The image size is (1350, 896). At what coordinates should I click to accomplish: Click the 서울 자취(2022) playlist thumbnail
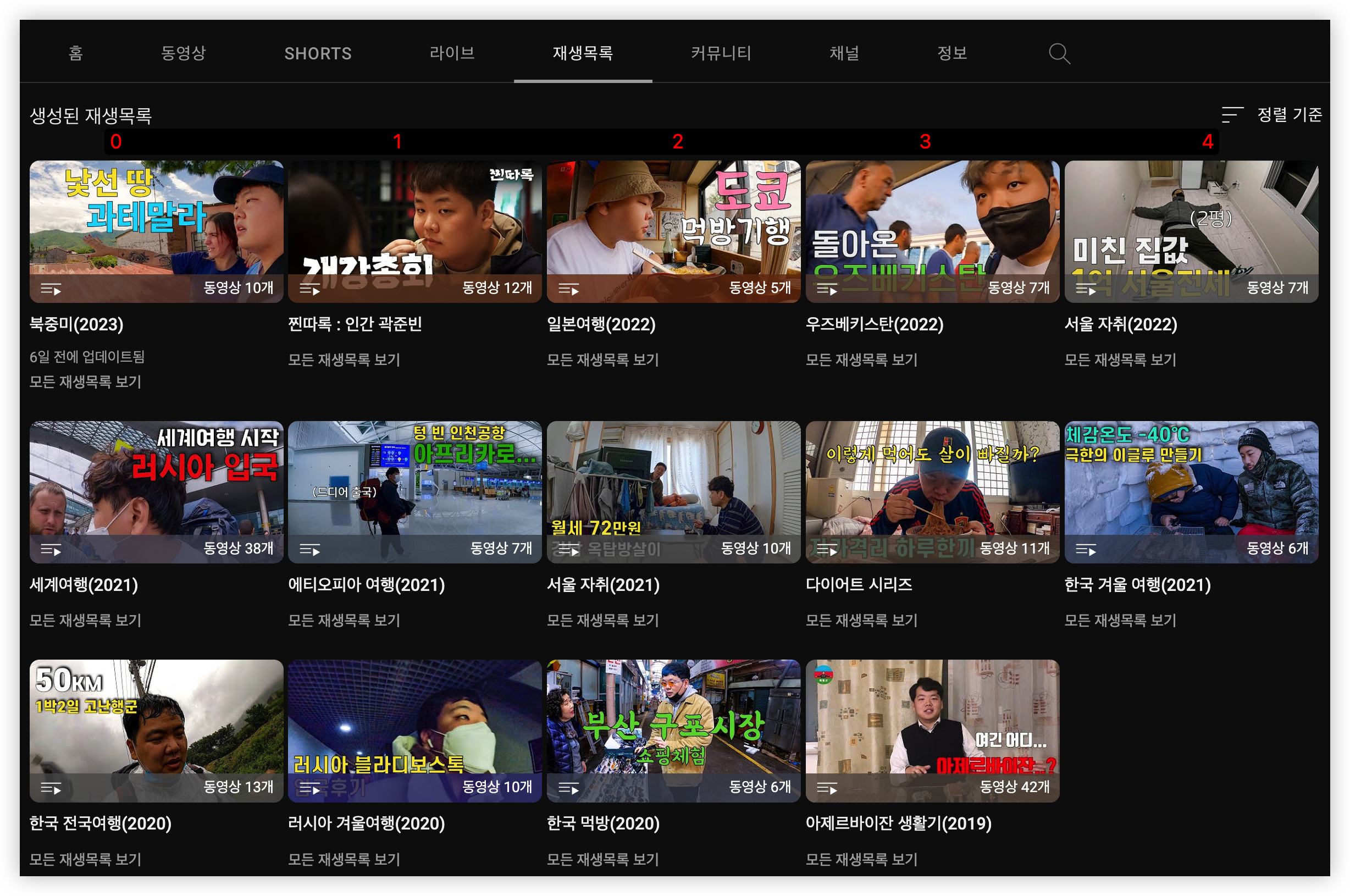(1191, 229)
